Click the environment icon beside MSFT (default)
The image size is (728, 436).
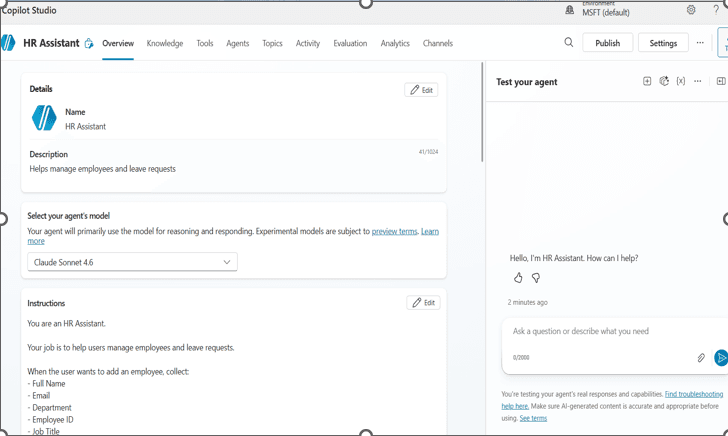click(x=569, y=10)
